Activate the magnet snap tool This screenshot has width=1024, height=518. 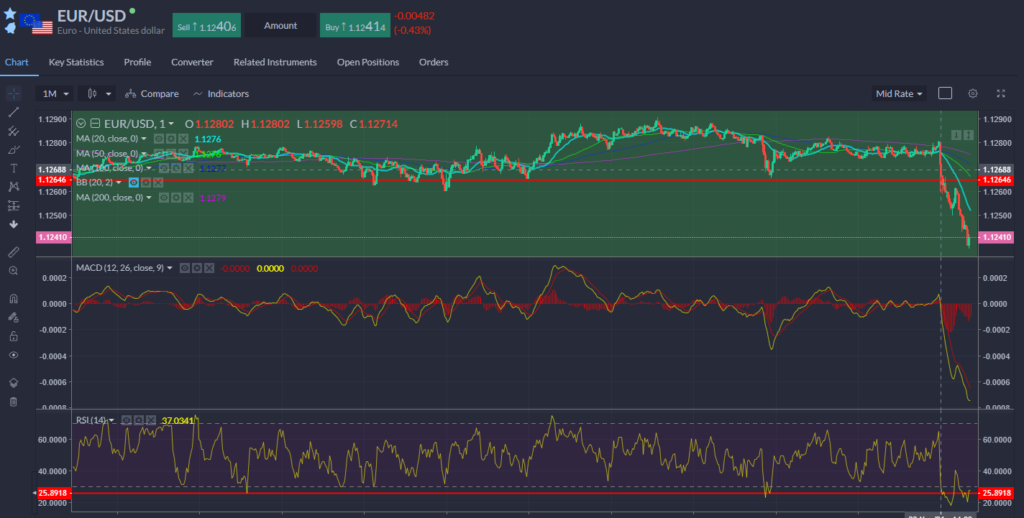[14, 298]
